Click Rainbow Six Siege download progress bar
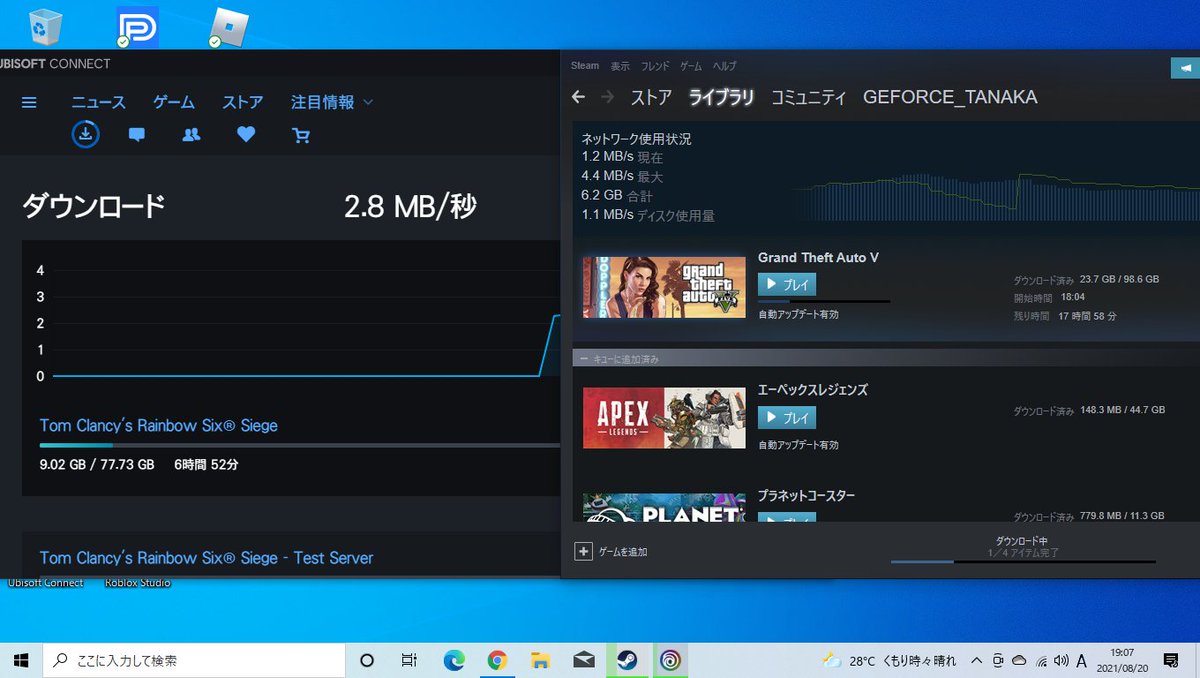Image resolution: width=1200 pixels, height=678 pixels. pyautogui.click(x=299, y=445)
